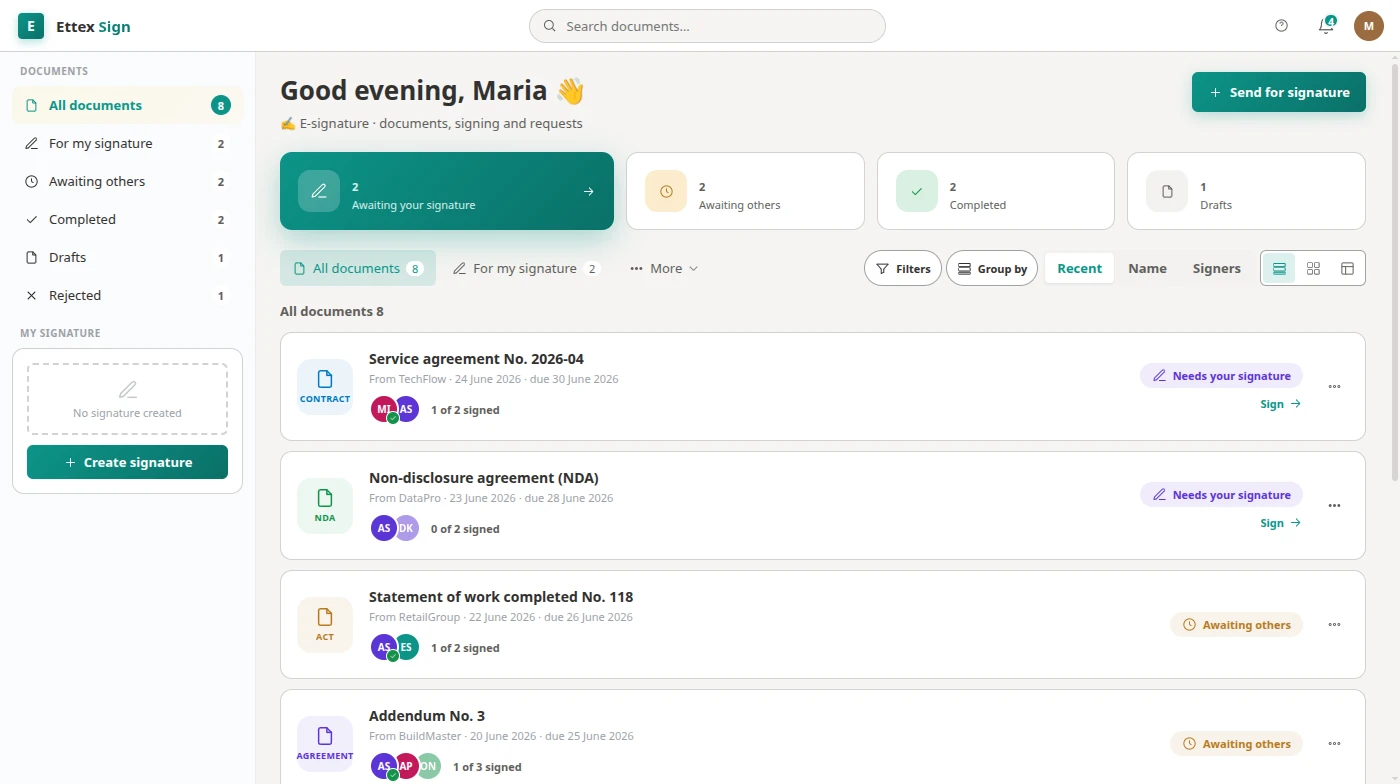Screen dimensions: 1400x784
Task: Click Sign link for the NDA document
Action: pos(1281,523)
